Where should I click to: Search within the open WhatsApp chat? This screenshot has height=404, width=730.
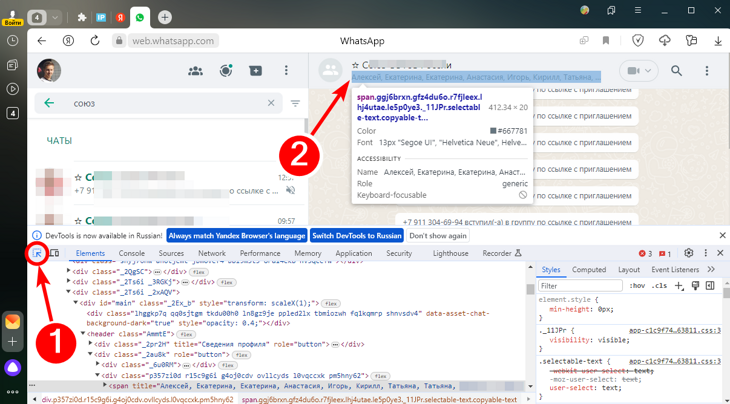pyautogui.click(x=676, y=71)
